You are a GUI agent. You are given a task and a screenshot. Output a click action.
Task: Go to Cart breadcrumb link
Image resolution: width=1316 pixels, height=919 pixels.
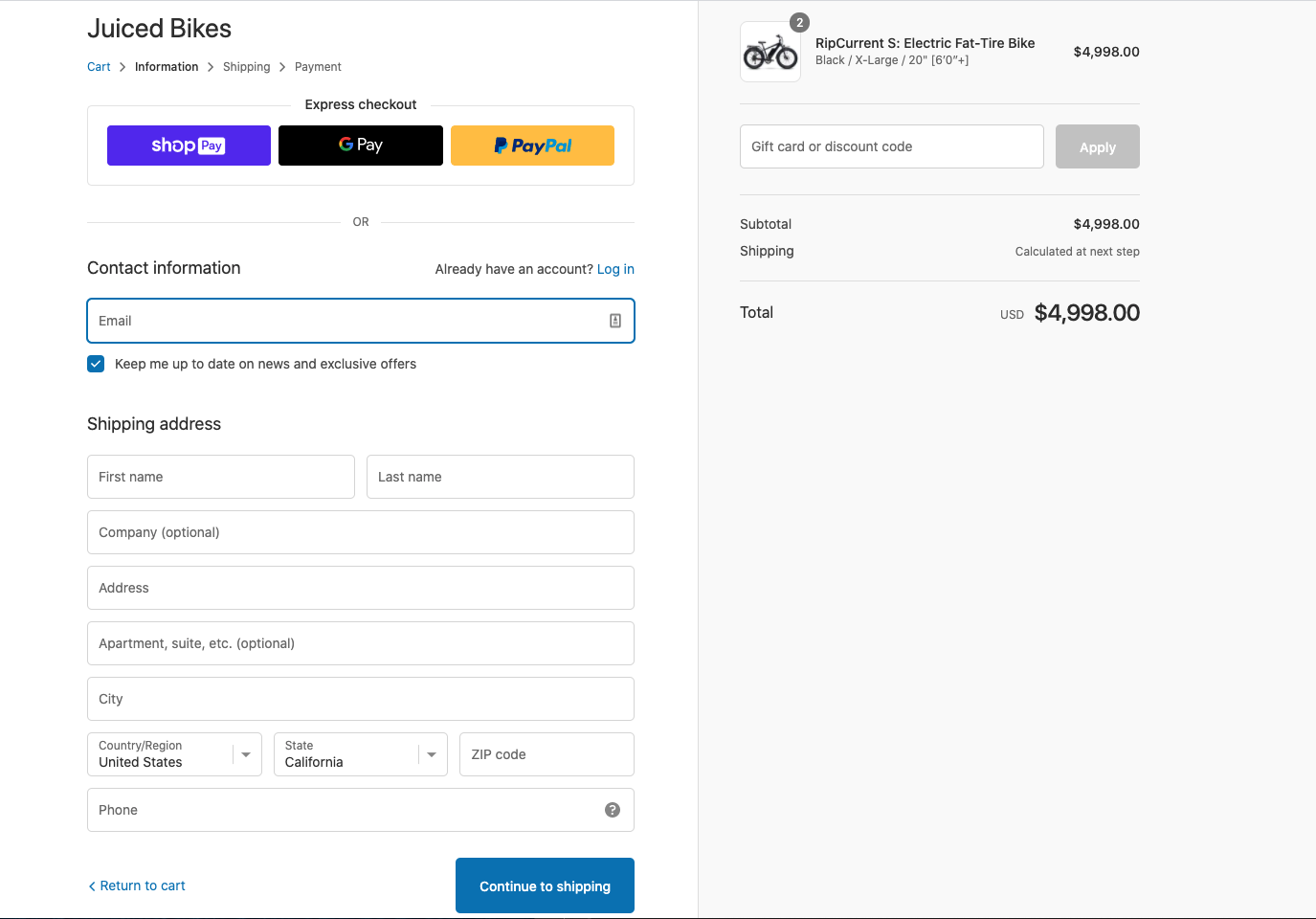point(99,67)
